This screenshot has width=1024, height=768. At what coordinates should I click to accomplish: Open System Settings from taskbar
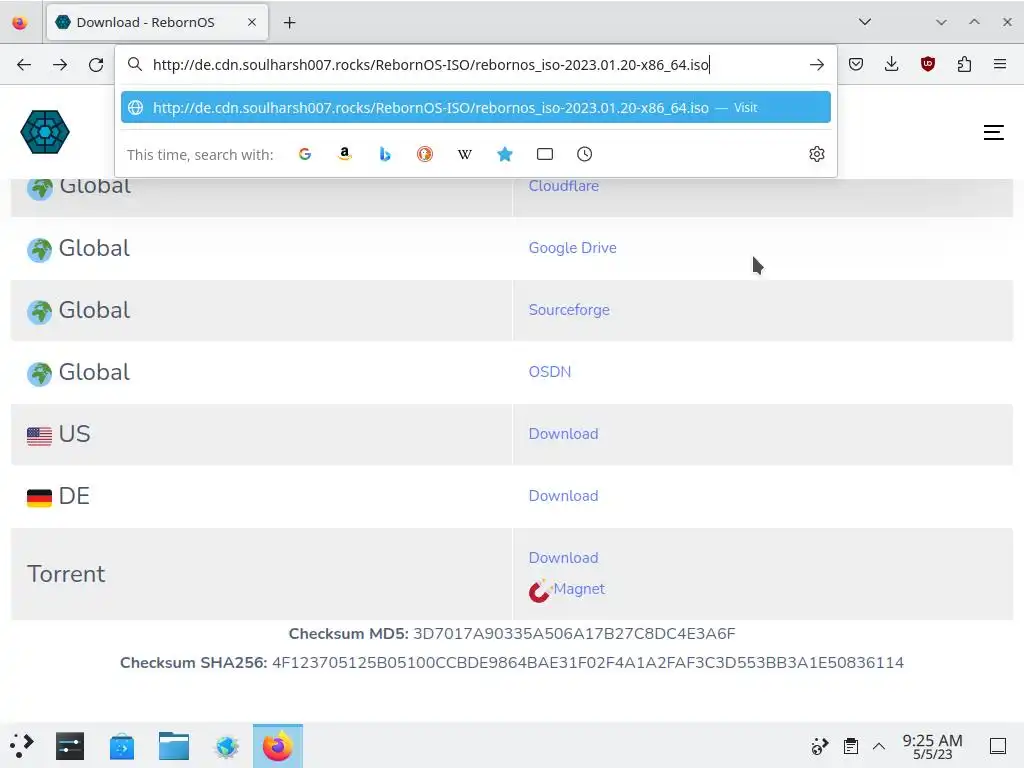click(x=70, y=746)
